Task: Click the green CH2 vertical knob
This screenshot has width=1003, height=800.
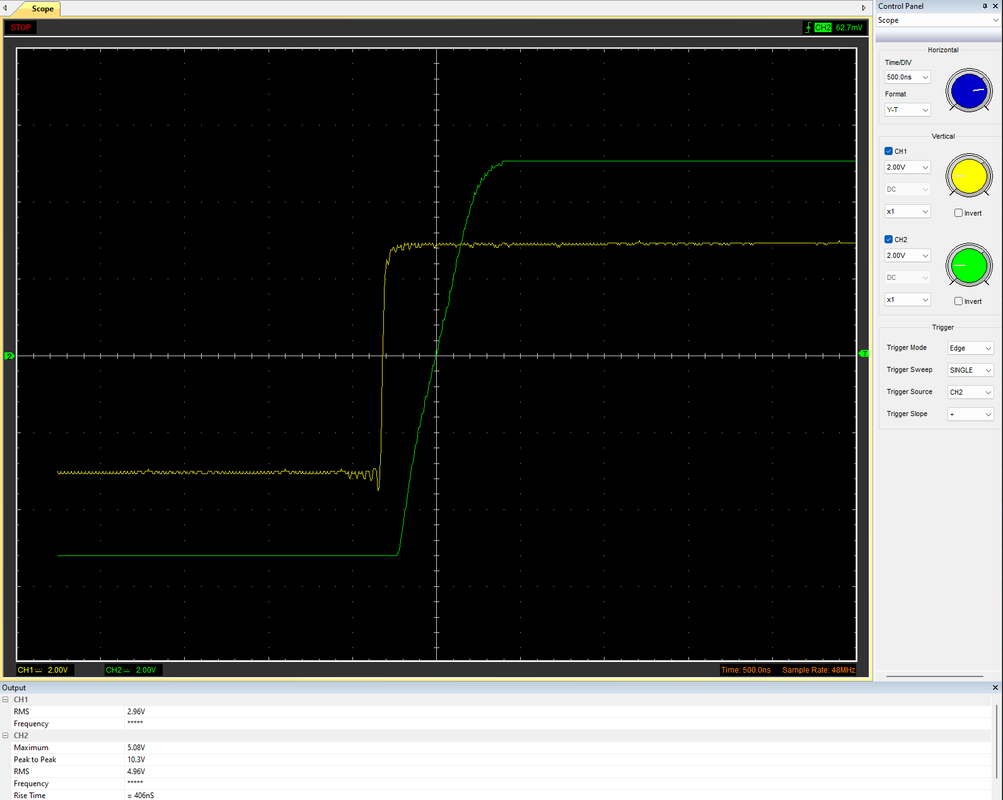Action: (x=968, y=265)
